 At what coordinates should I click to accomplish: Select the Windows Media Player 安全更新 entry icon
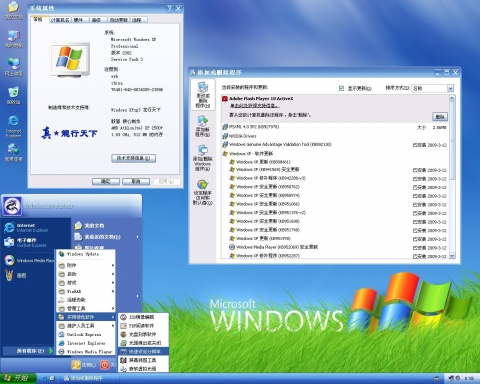coord(232,247)
